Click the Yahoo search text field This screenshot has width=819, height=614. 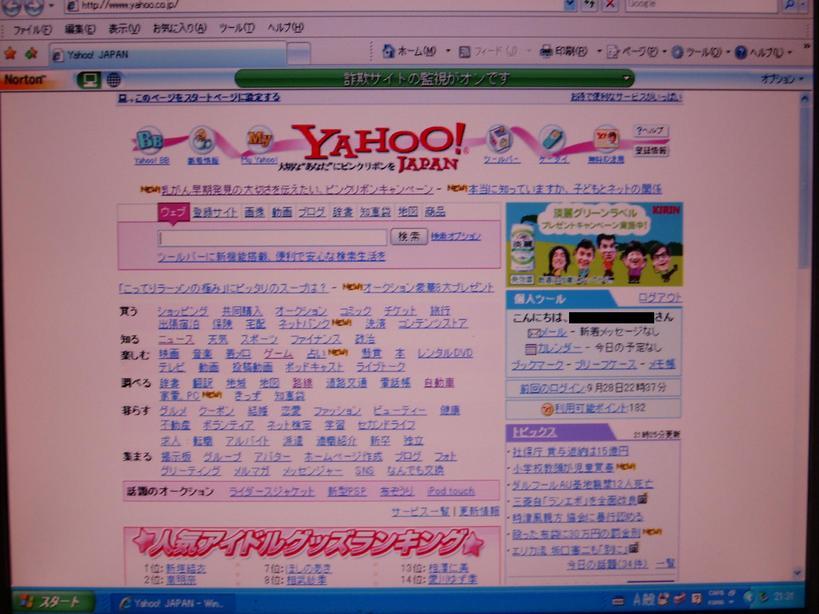click(272, 238)
